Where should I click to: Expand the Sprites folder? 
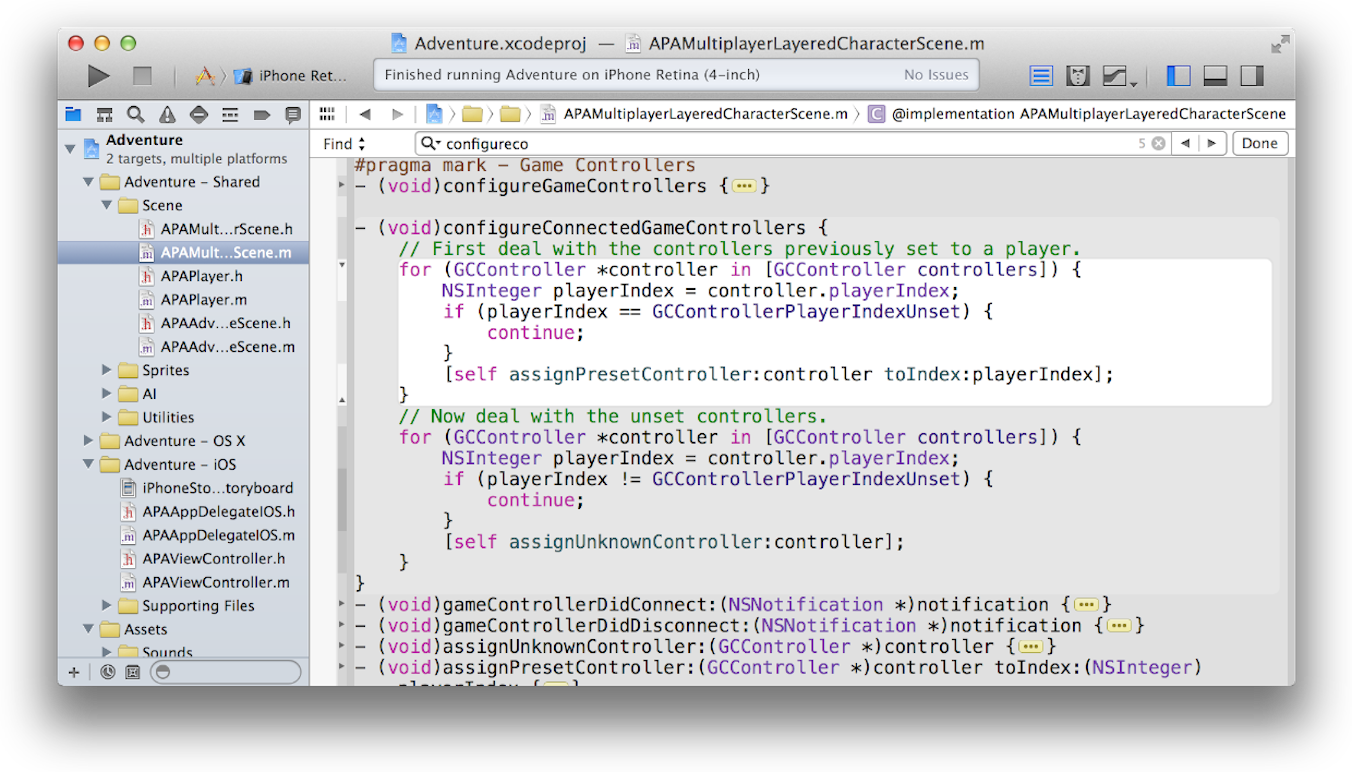[106, 370]
